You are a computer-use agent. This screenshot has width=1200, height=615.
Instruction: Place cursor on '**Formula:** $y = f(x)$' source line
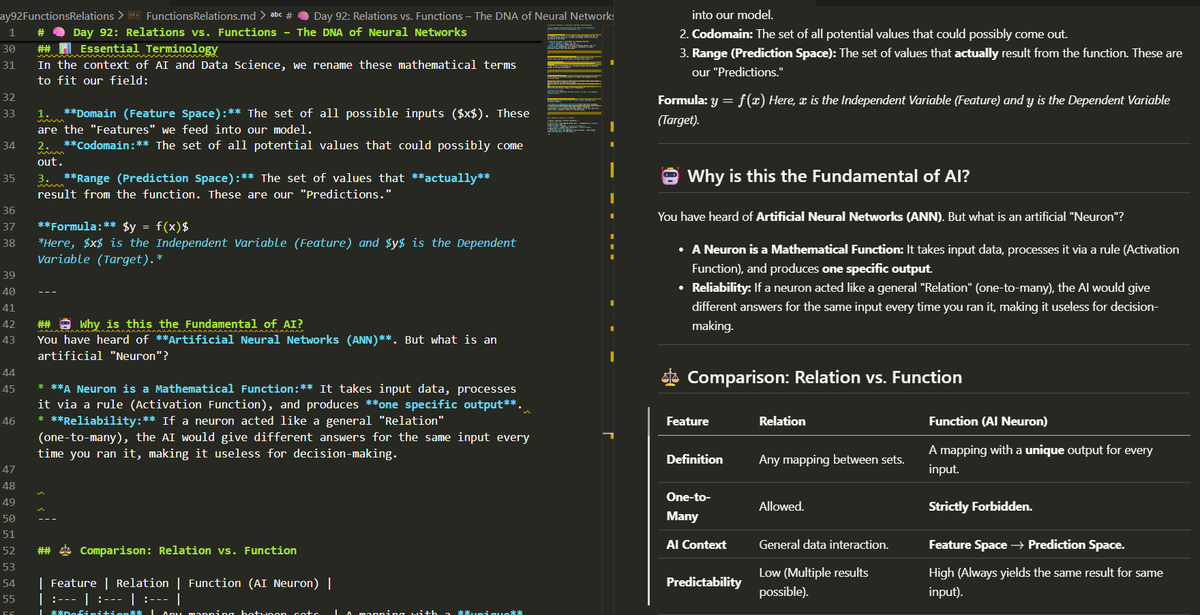(x=114, y=226)
